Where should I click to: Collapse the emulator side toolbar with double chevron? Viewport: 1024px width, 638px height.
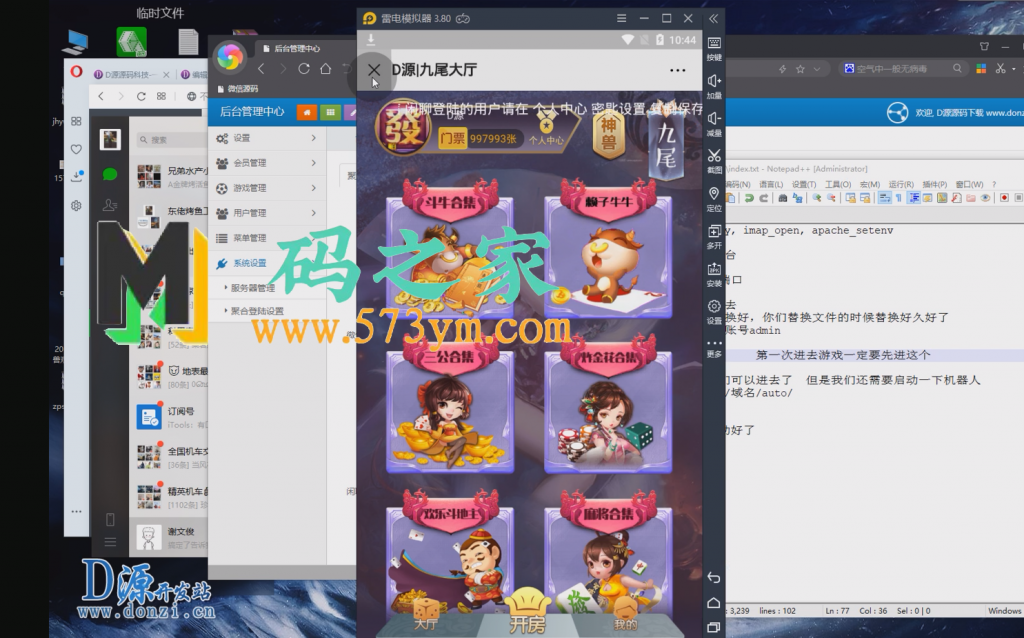pos(714,18)
